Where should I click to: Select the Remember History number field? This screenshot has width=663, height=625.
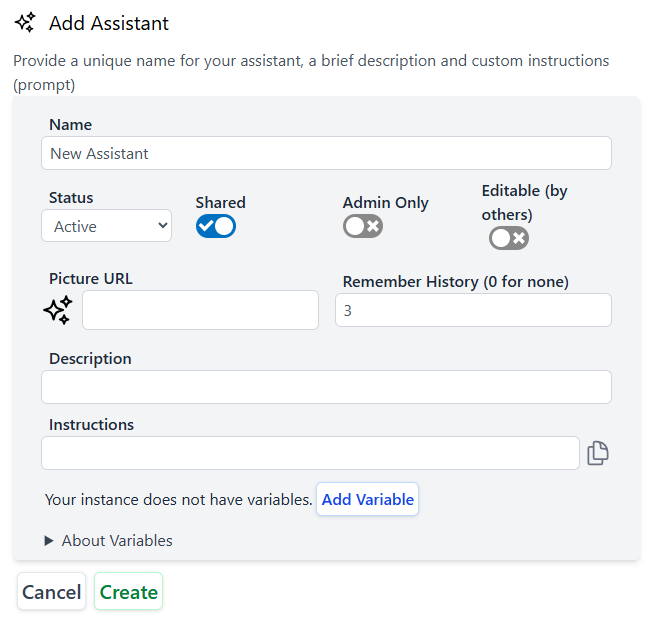point(473,310)
